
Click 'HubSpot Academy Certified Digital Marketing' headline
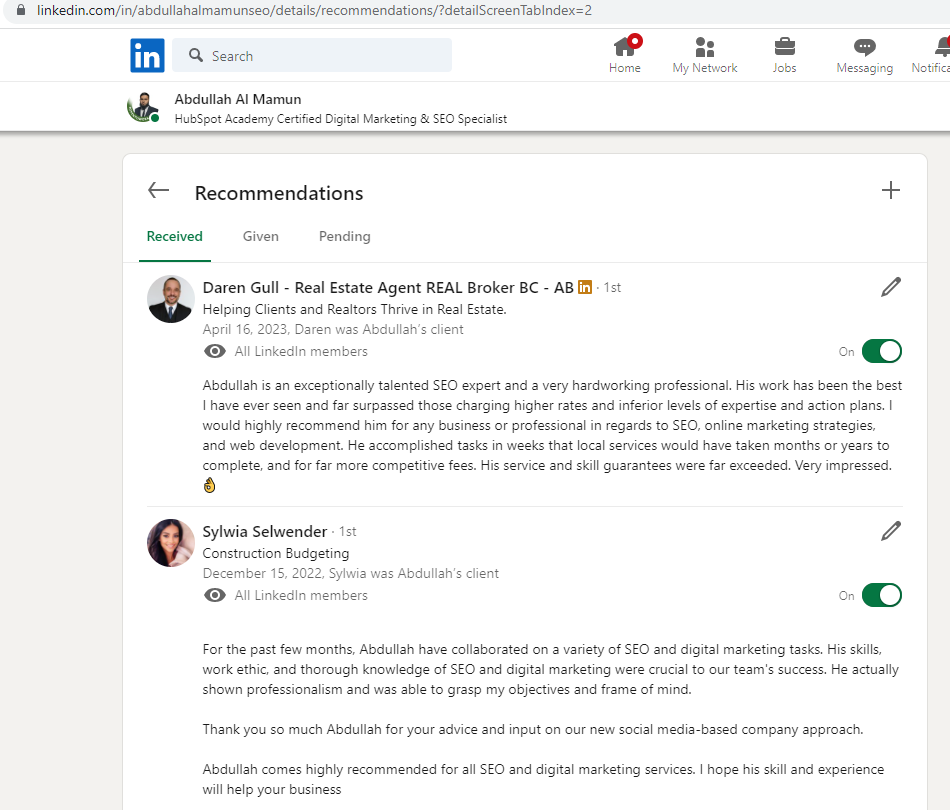(x=340, y=119)
